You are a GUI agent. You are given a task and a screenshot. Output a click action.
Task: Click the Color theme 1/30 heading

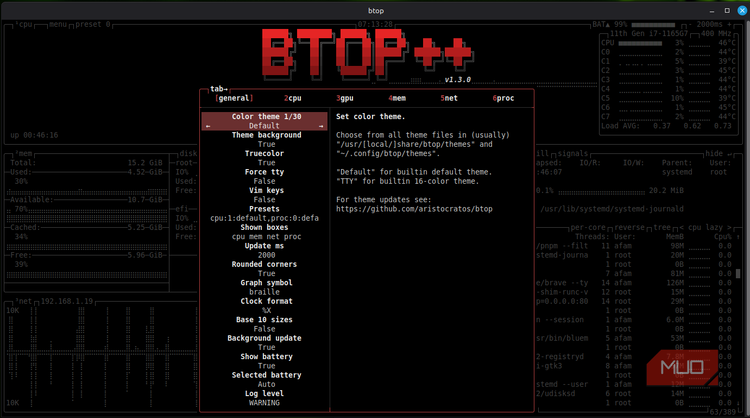coord(266,117)
